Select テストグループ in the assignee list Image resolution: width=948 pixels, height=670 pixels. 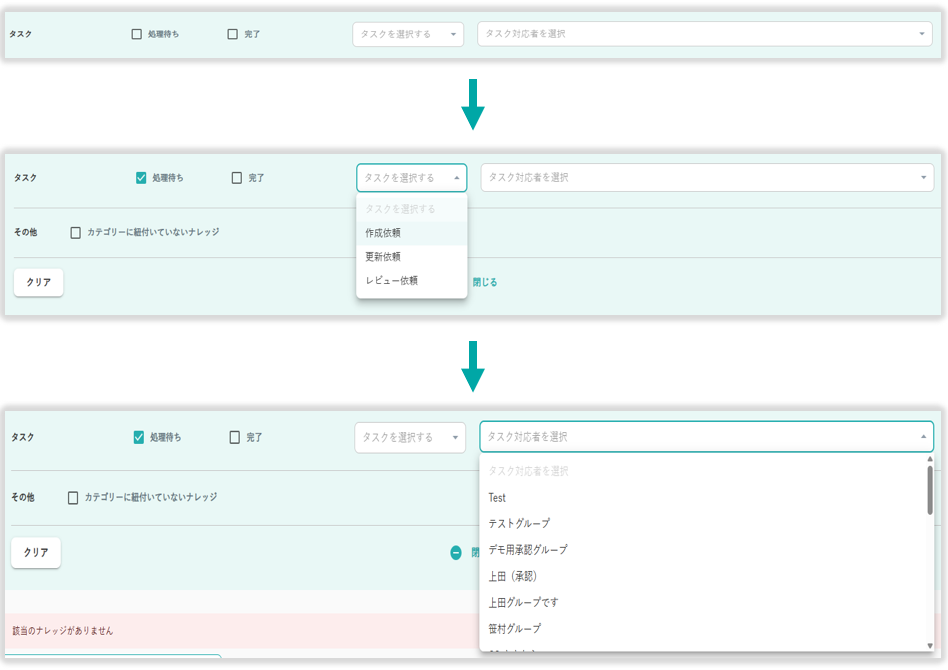(x=519, y=524)
